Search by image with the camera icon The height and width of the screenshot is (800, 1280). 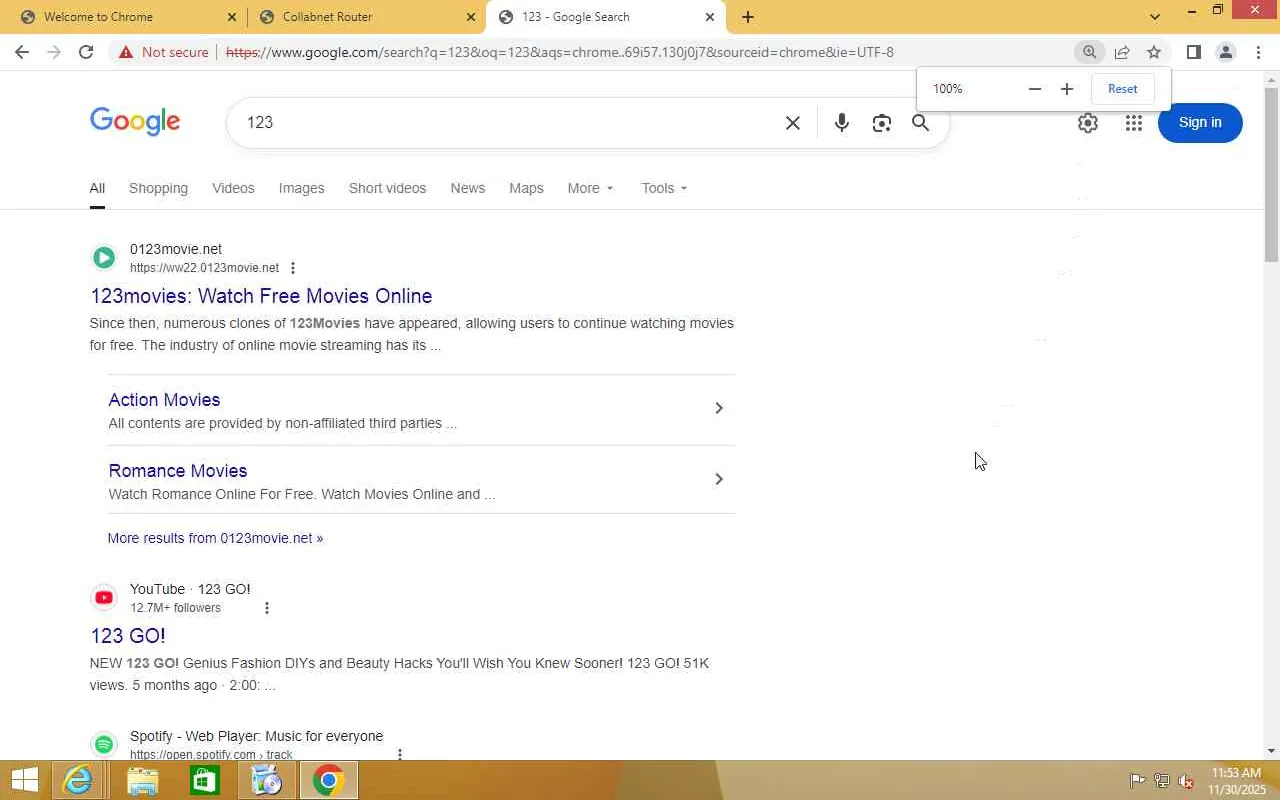point(881,123)
